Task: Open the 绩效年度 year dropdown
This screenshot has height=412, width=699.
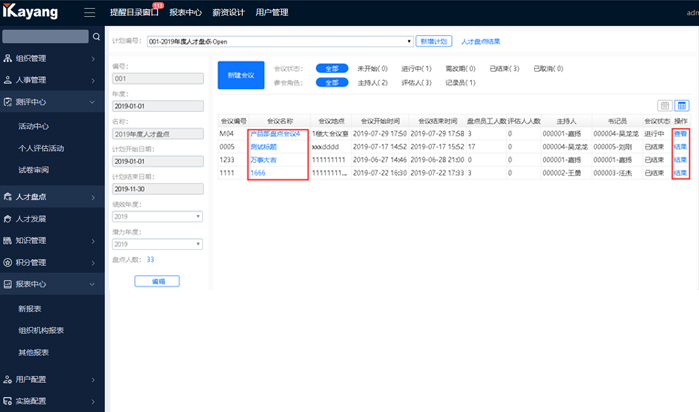Action: click(x=158, y=215)
